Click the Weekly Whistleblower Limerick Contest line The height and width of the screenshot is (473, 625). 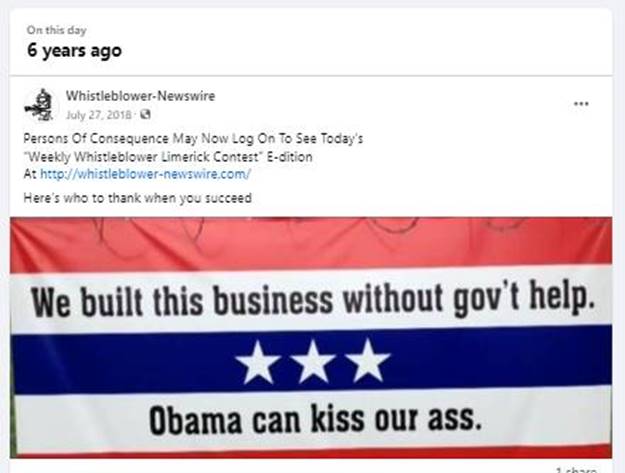click(168, 157)
